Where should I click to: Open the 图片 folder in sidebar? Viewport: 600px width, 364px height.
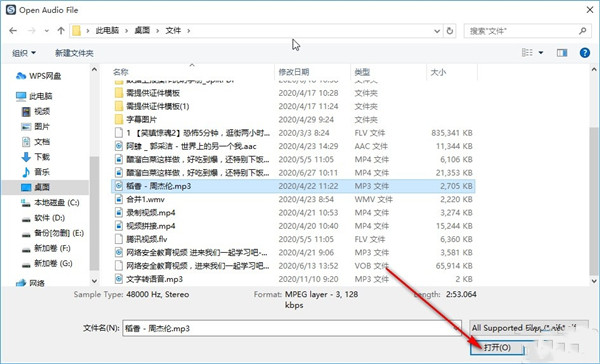point(36,126)
